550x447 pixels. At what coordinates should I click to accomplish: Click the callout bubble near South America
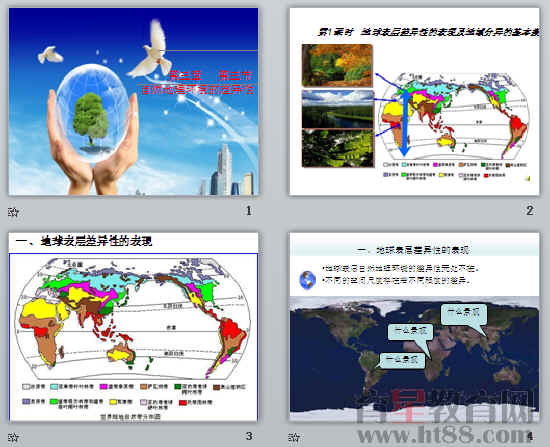coord(402,360)
